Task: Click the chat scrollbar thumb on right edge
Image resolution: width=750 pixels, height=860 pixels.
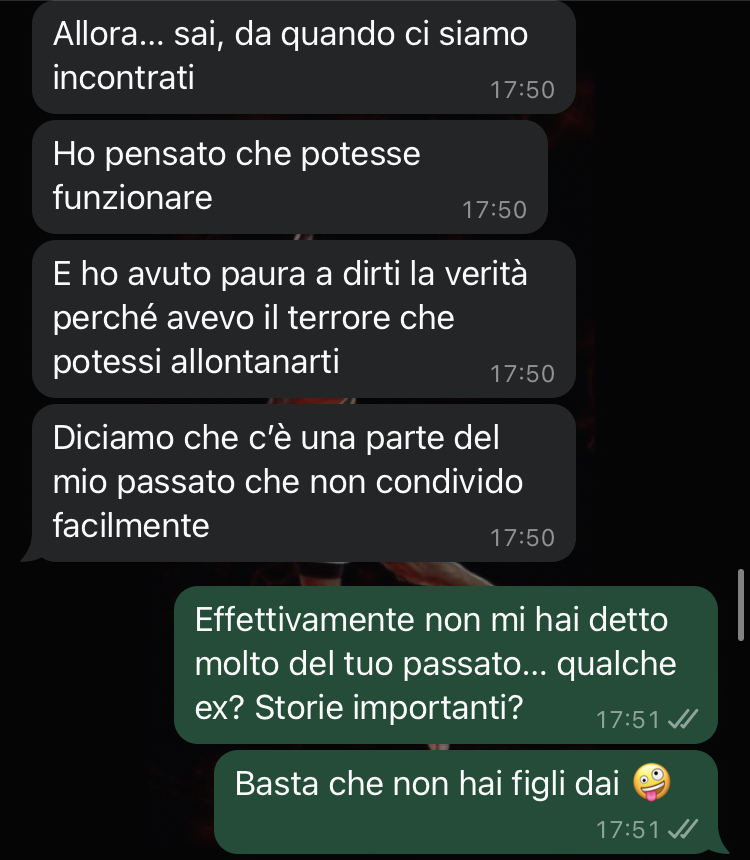Action: pyautogui.click(x=741, y=605)
